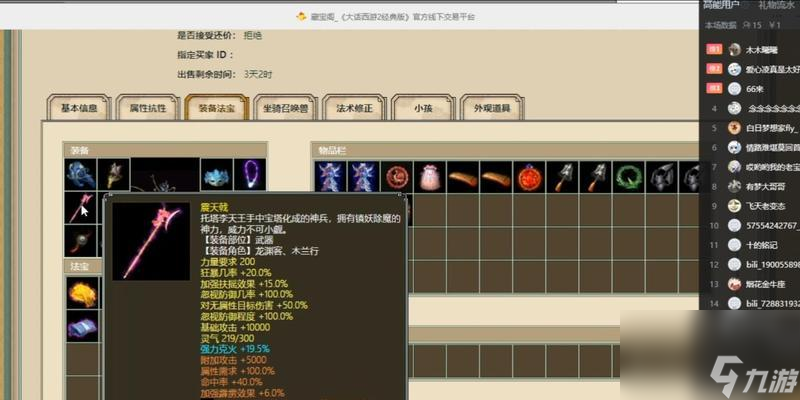Click avatar beside 飞天老变态
The height and width of the screenshot is (400, 800).
734,206
